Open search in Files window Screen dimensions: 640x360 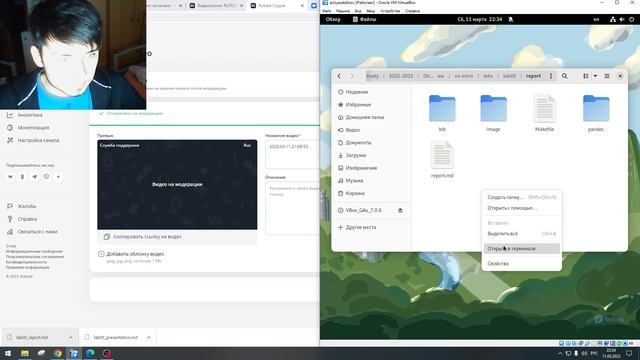pos(564,76)
